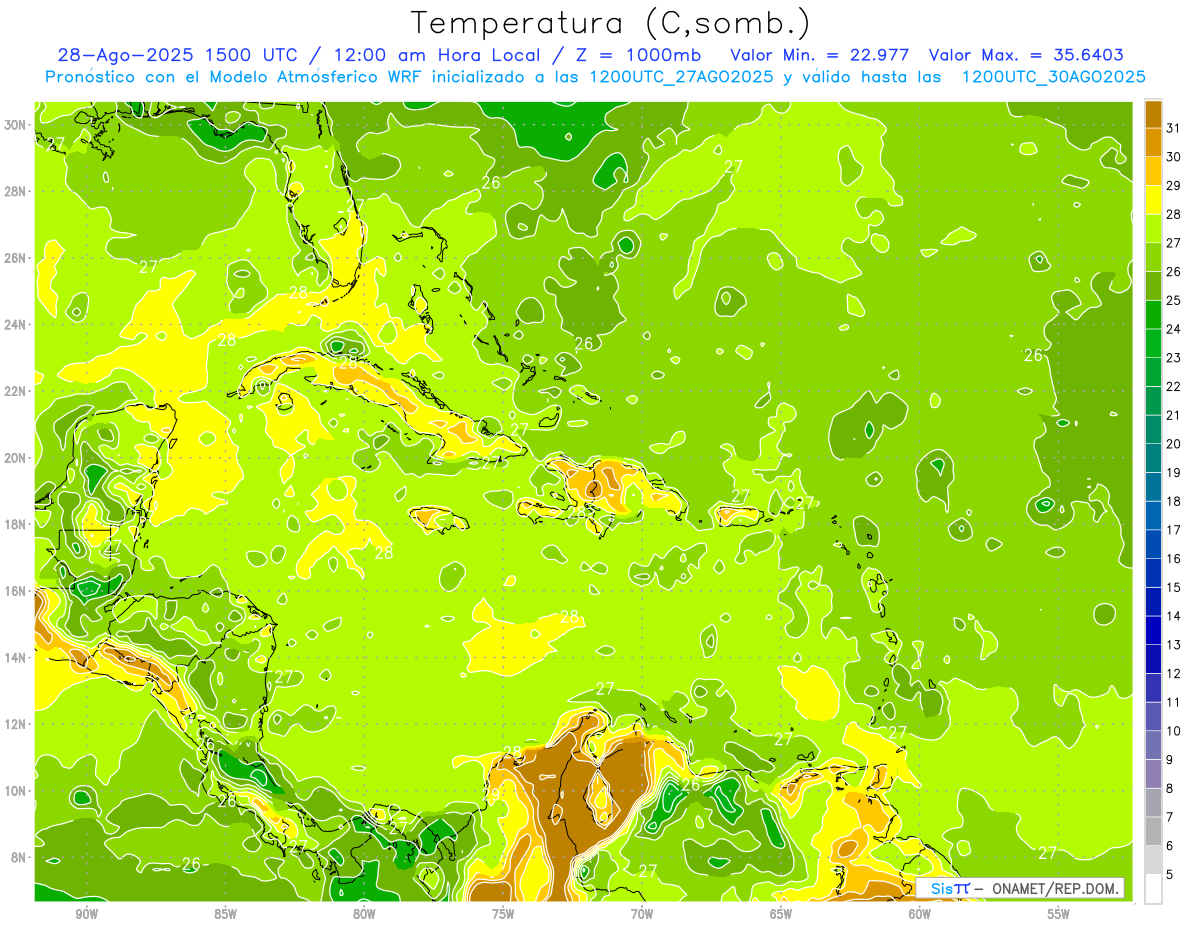Click the '30N' latitude axis label
The width and height of the screenshot is (1200, 927).
tap(17, 124)
